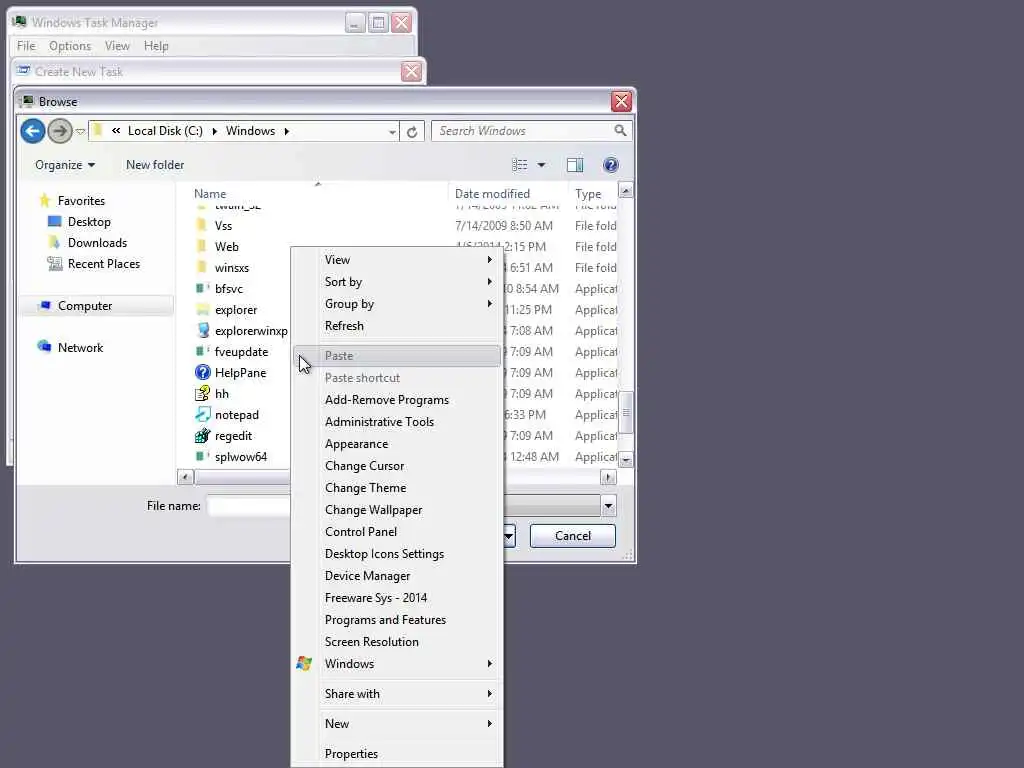Click the Network icon in sidebar

44,347
